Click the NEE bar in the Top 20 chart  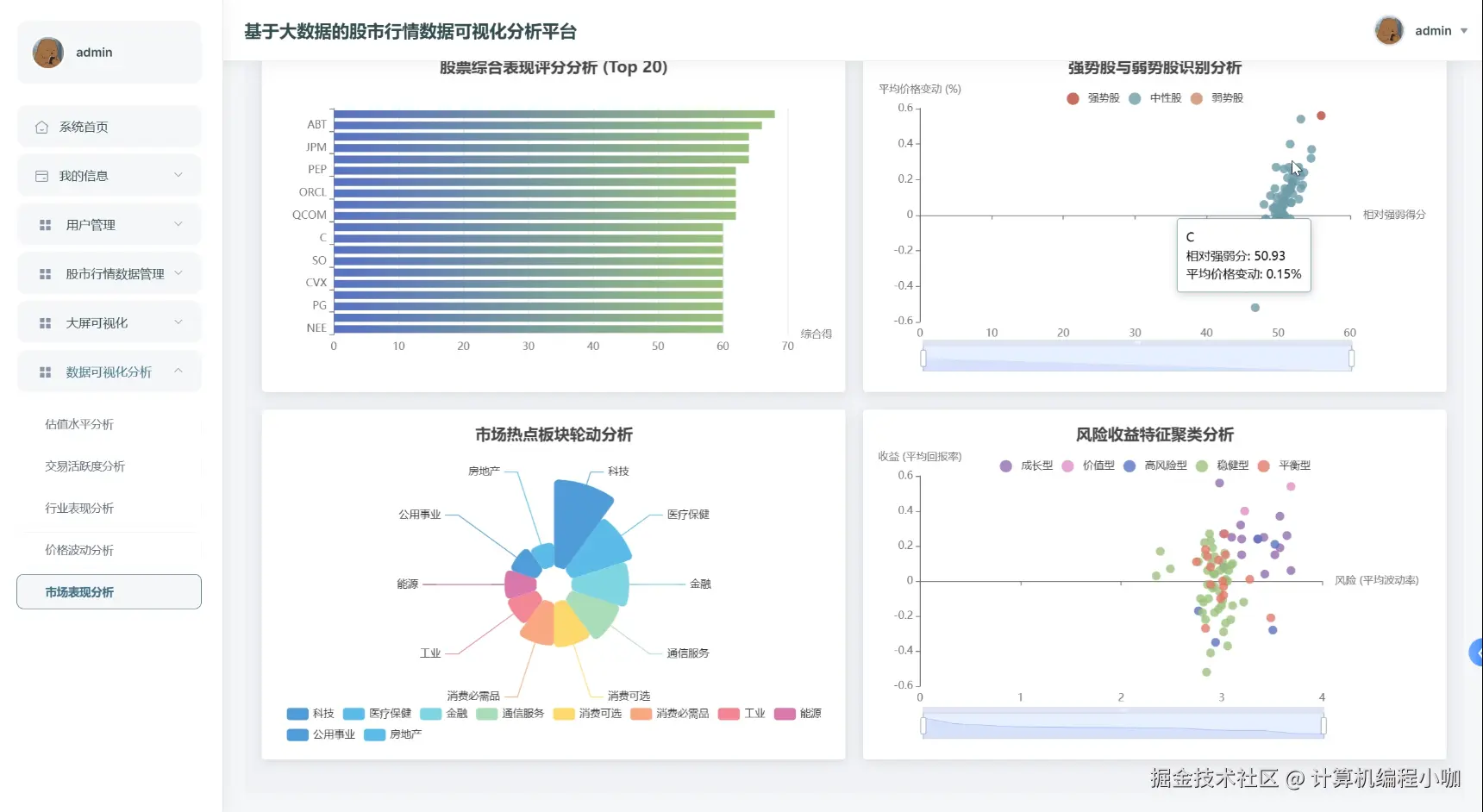(x=526, y=328)
